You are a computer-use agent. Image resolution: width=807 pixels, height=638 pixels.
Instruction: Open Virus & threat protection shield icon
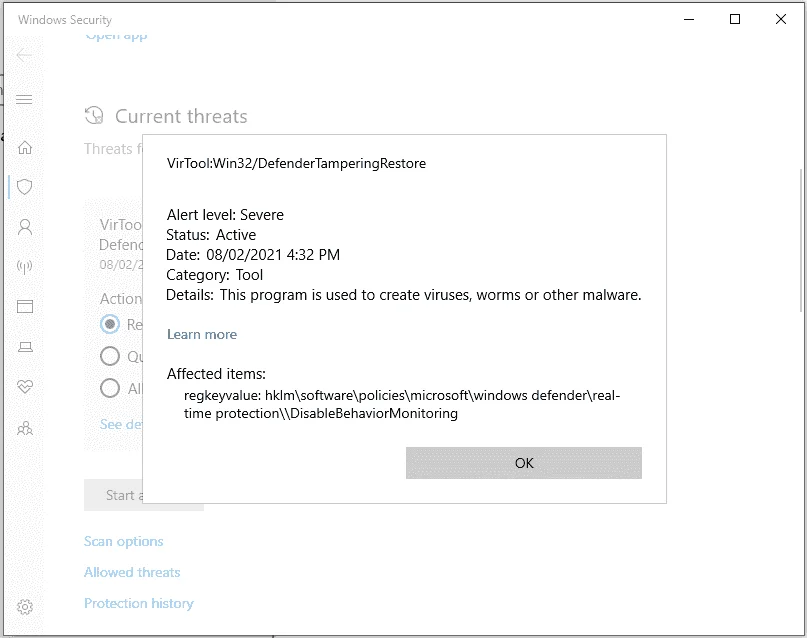(x=25, y=186)
